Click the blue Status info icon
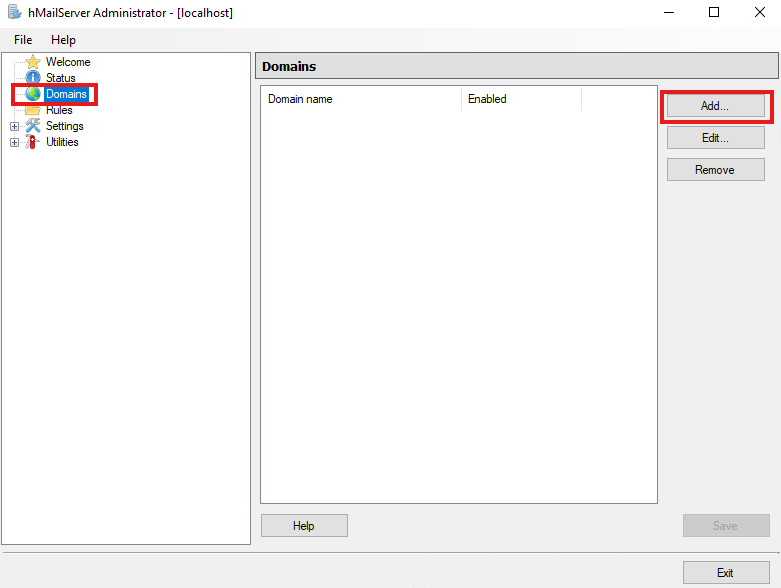The width and height of the screenshot is (781, 588). pyautogui.click(x=33, y=78)
